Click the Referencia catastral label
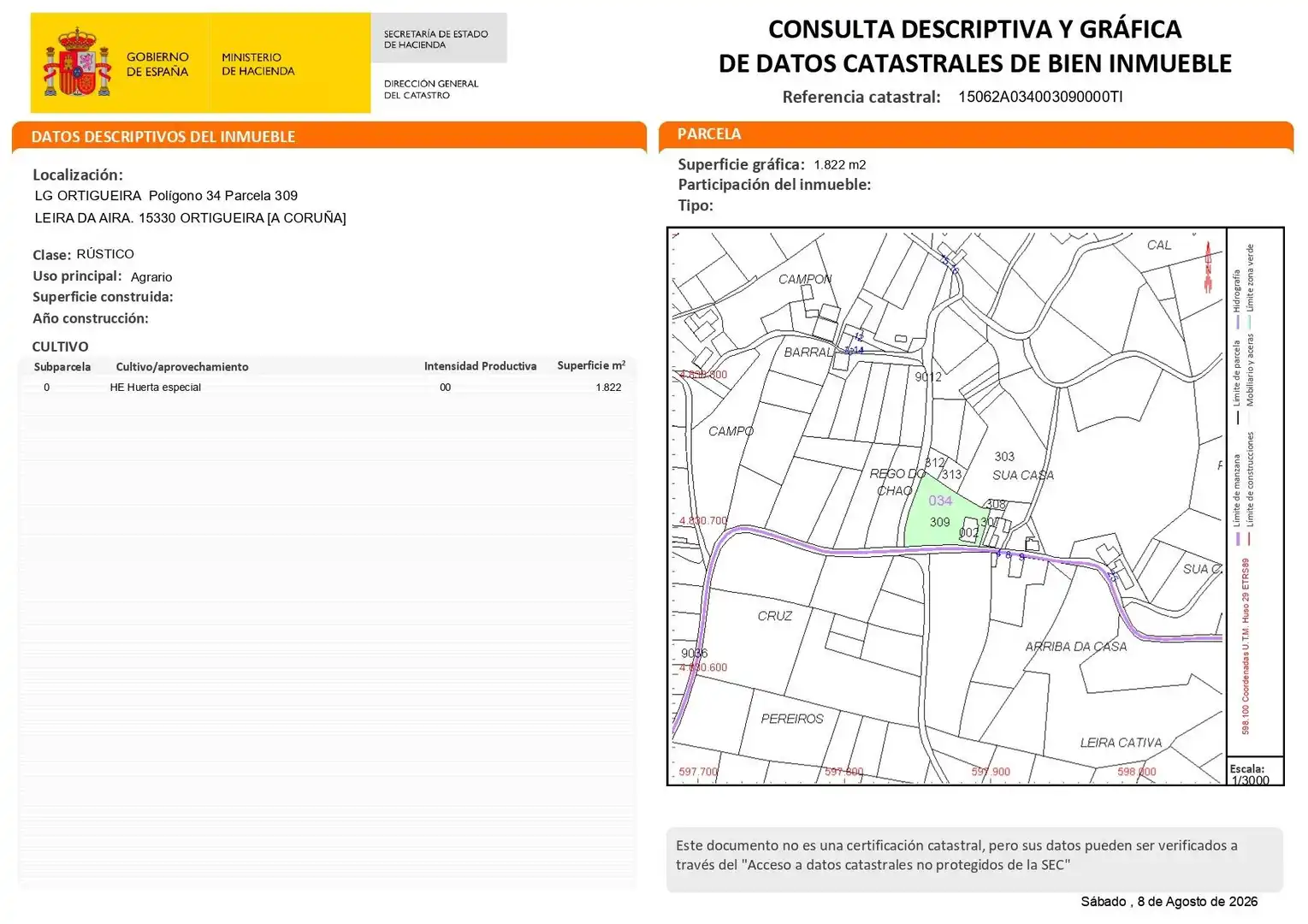The height and width of the screenshot is (924, 1308). (861, 97)
